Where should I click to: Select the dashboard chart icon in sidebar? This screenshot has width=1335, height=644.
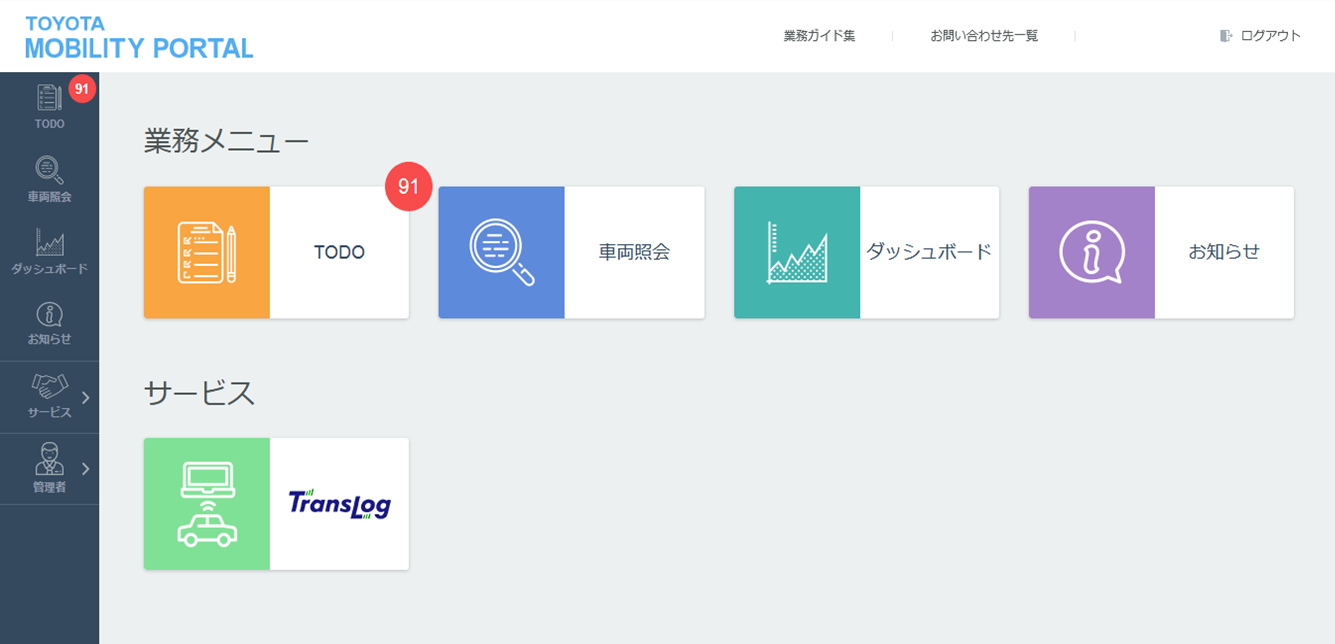click(x=49, y=242)
